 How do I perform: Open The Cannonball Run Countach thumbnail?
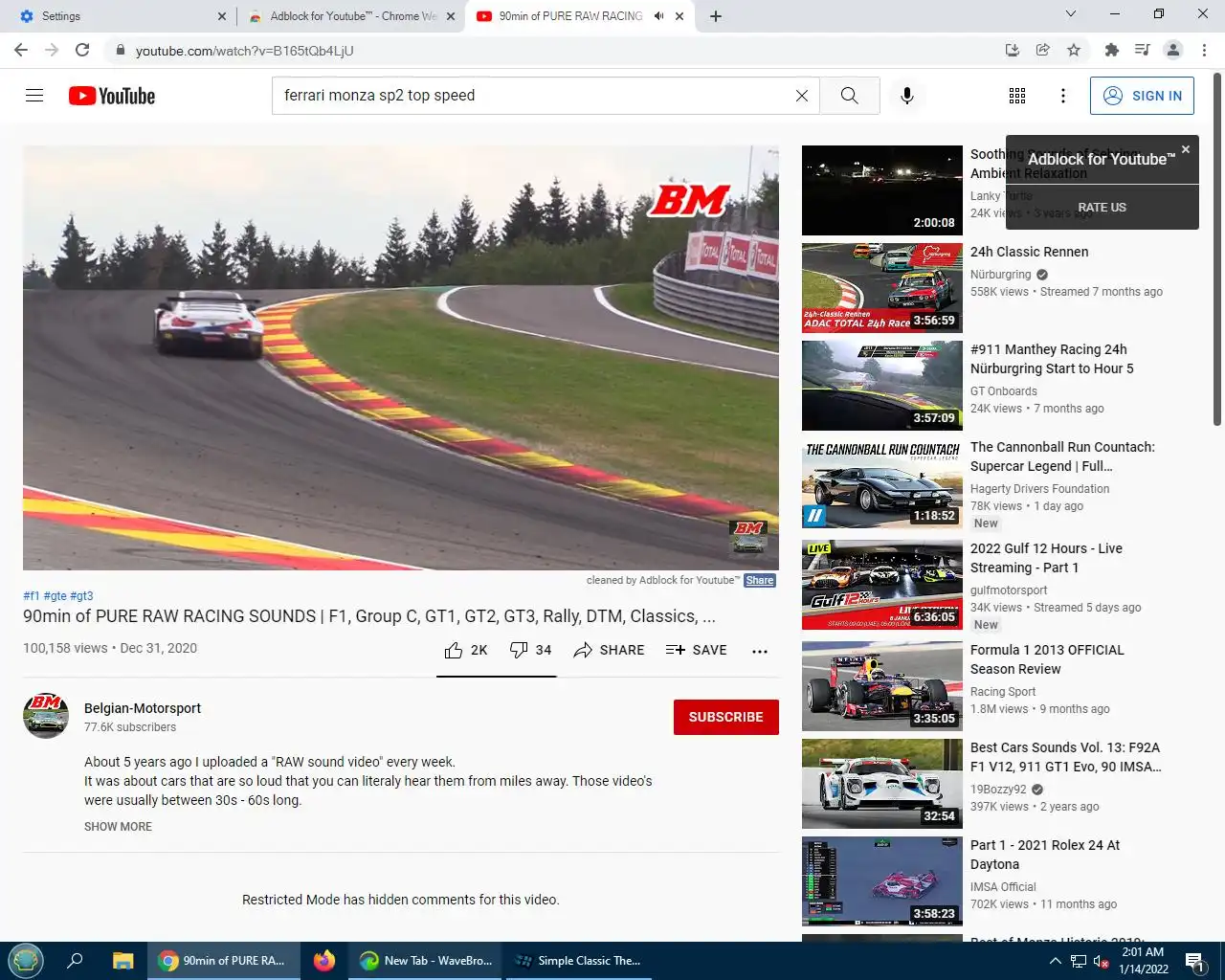pyautogui.click(x=882, y=483)
